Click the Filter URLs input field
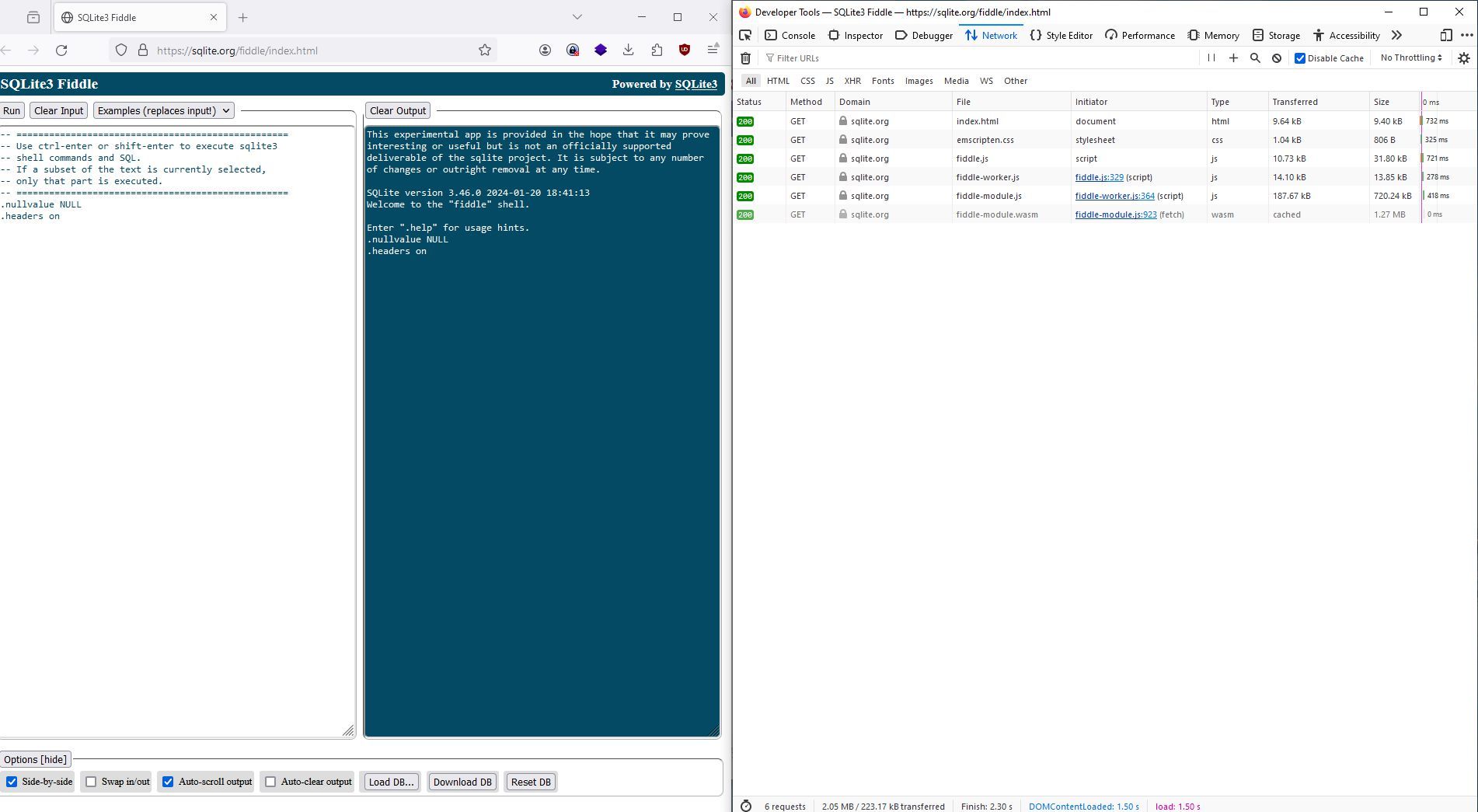 click(x=979, y=58)
